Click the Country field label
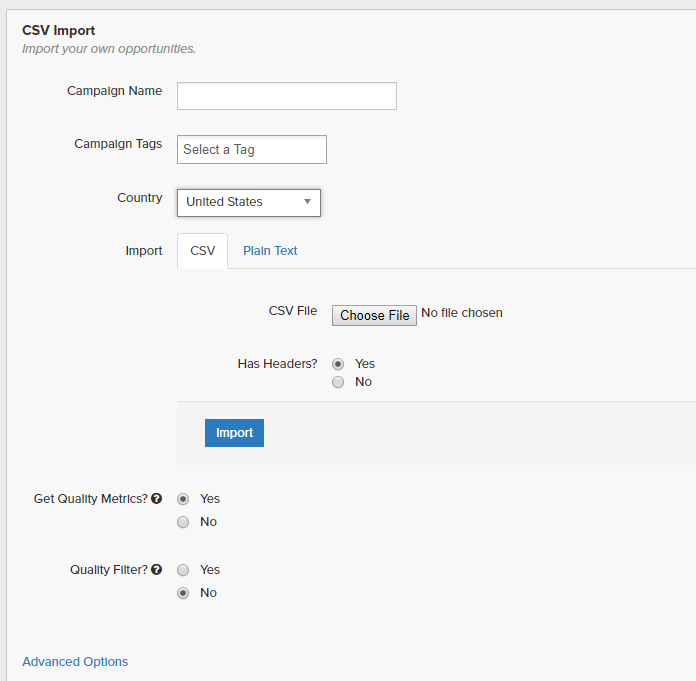This screenshot has height=681, width=696. pyautogui.click(x=139, y=198)
